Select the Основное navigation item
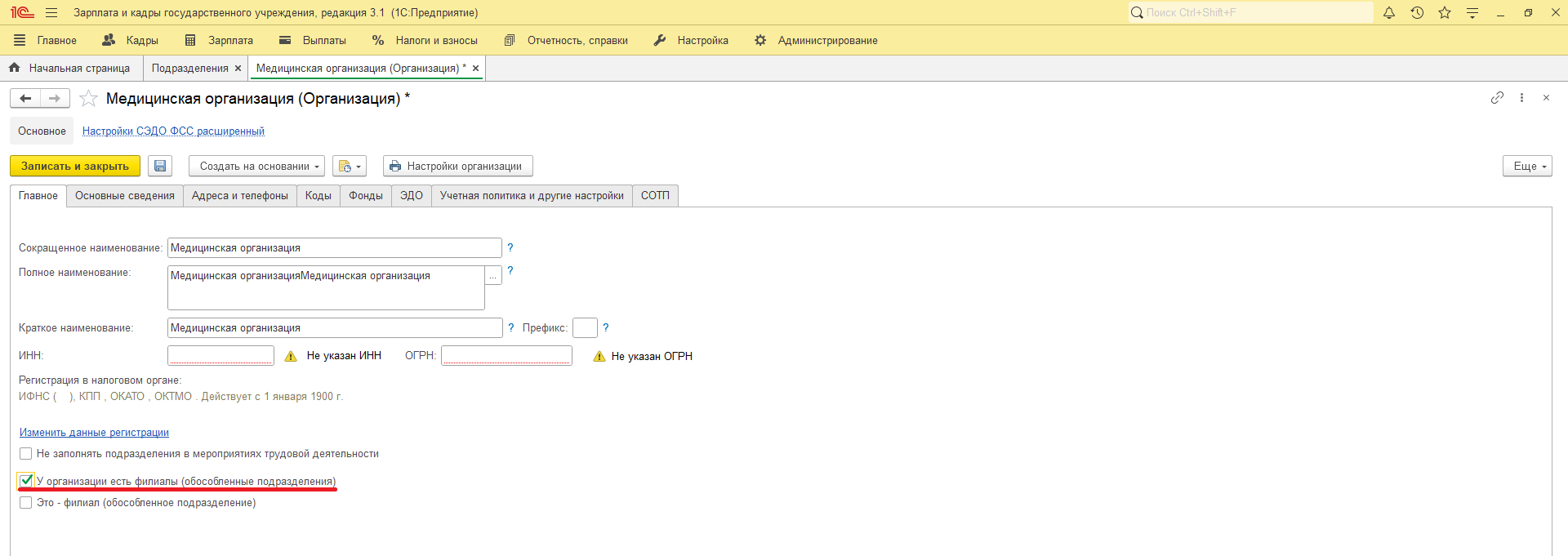1568x556 pixels. point(42,131)
